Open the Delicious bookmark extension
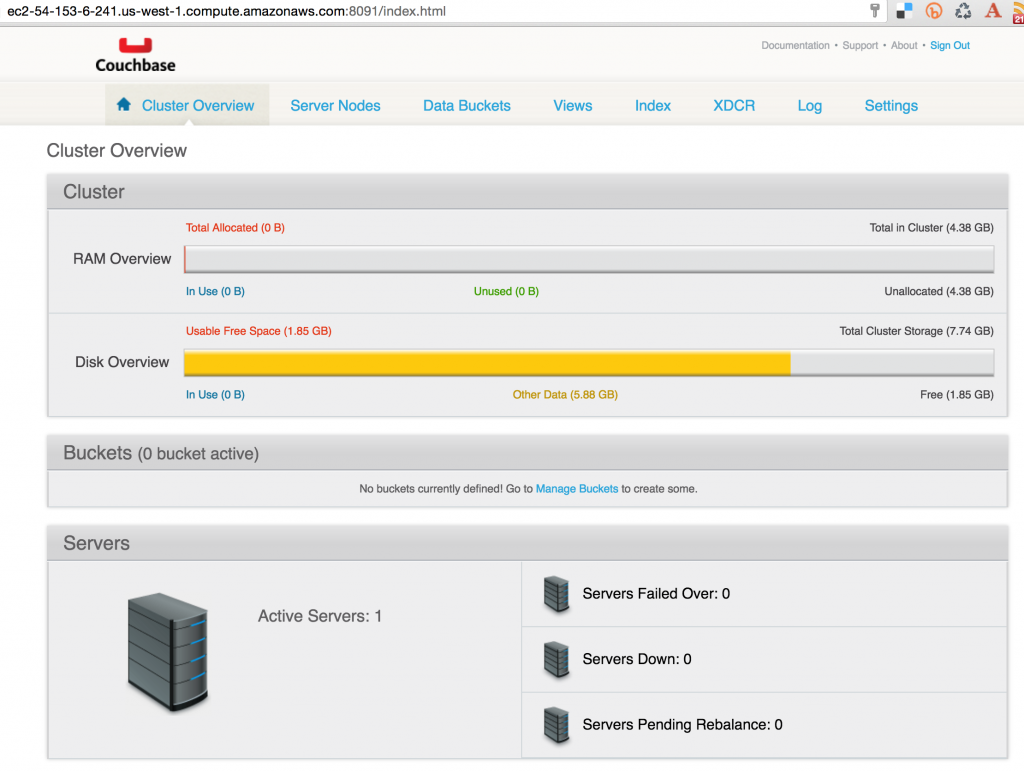 click(904, 11)
